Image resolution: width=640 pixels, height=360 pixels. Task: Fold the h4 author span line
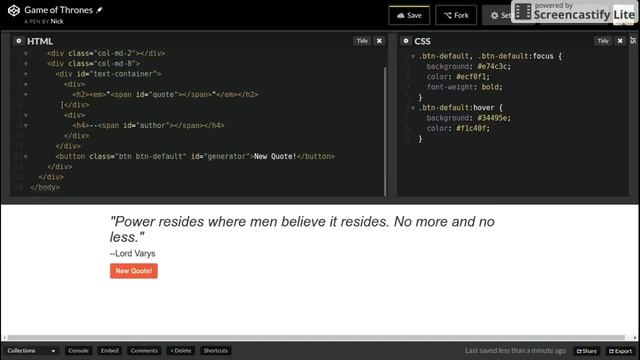26,126
